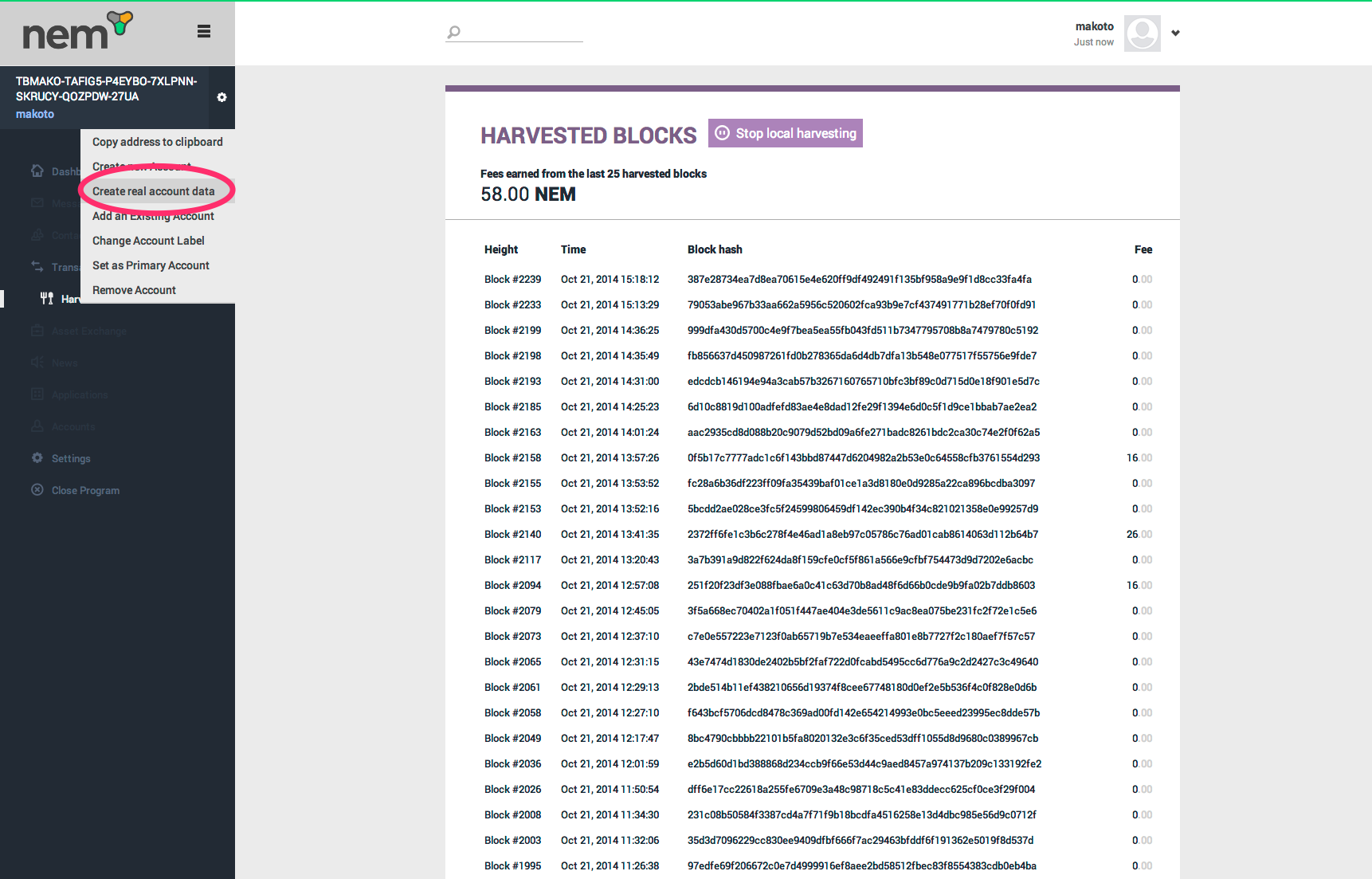Choose Copy address to clipboard
This screenshot has height=879, width=1372.
tap(158, 142)
